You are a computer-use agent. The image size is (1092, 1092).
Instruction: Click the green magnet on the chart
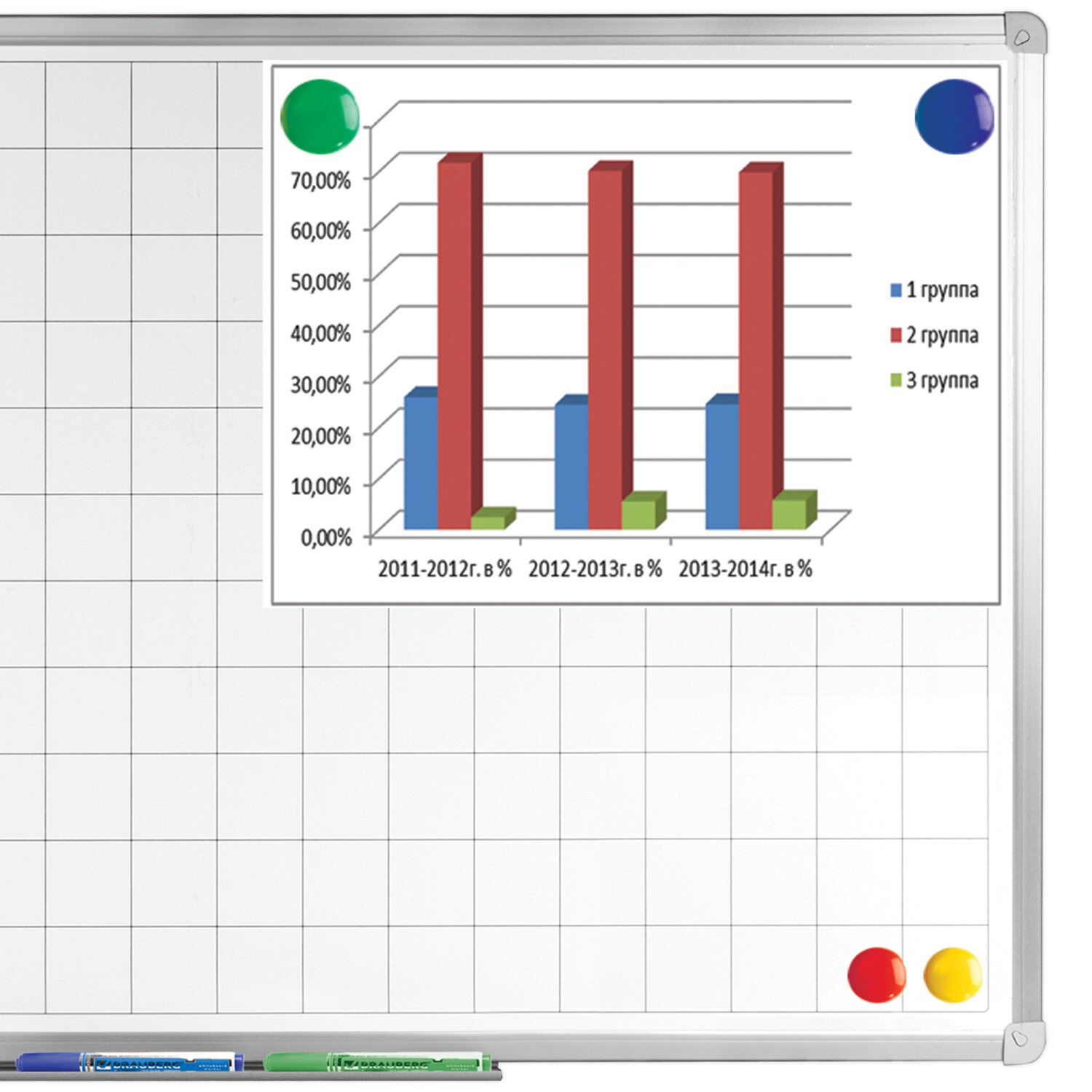pos(320,116)
